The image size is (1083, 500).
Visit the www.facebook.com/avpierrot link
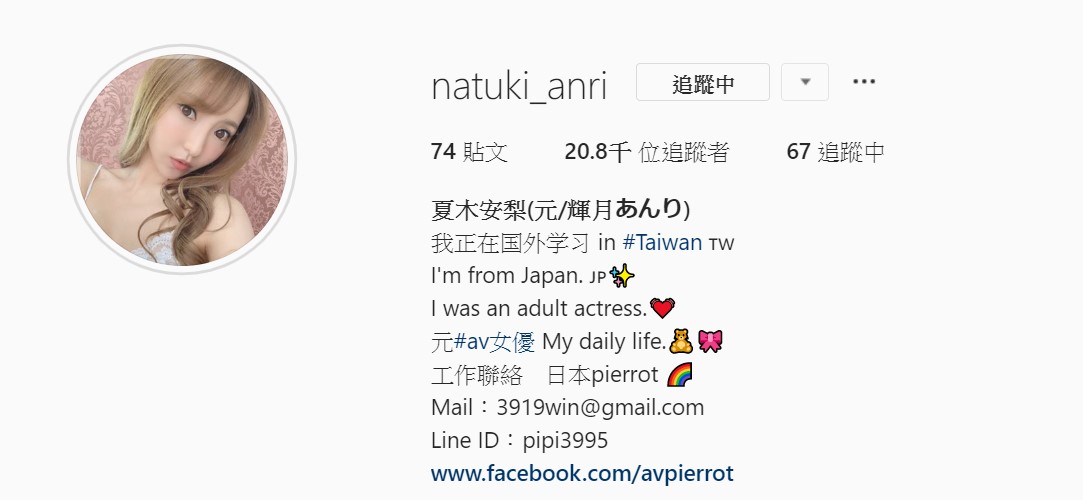(x=582, y=473)
